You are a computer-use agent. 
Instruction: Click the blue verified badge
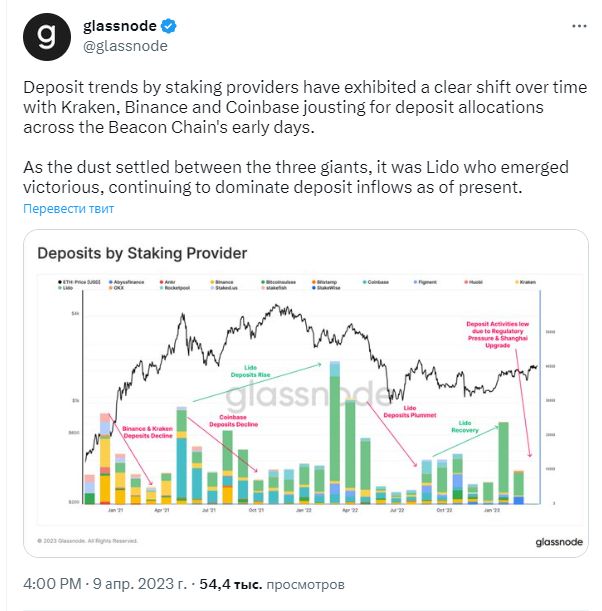tap(168, 26)
